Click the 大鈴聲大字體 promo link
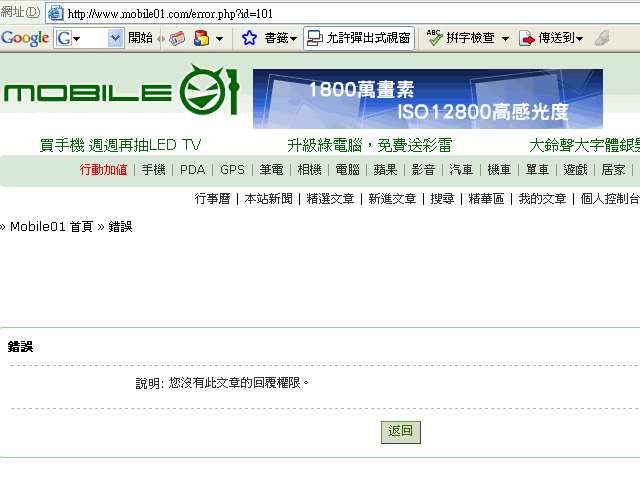Viewport: 640px width, 480px height. click(x=584, y=145)
